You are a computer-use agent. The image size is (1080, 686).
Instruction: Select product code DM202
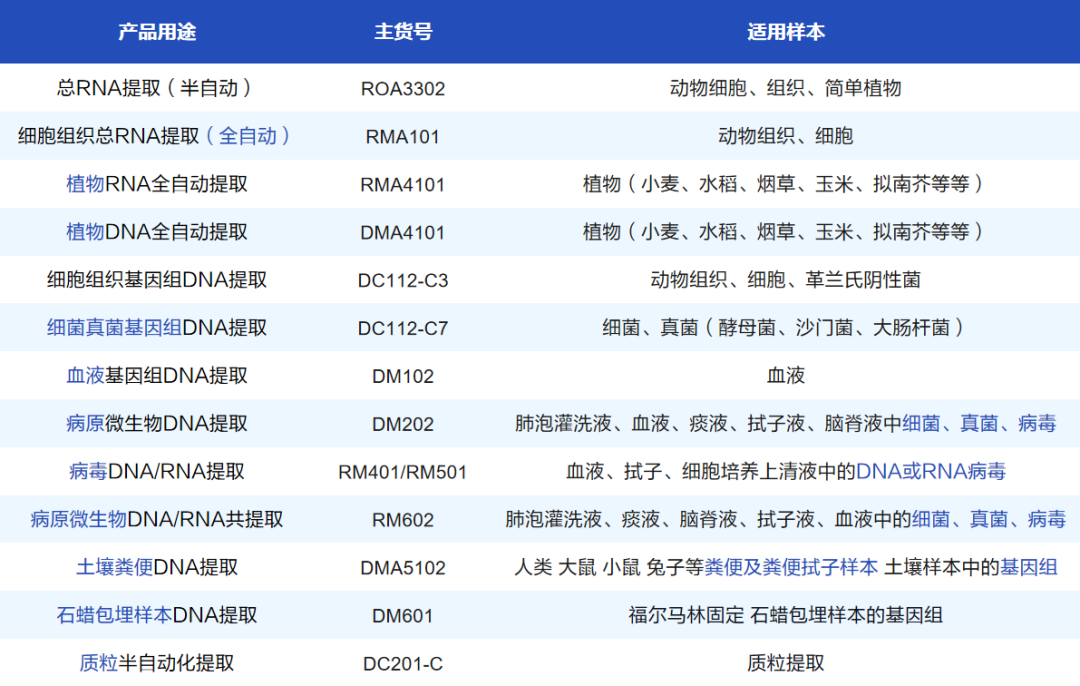pyautogui.click(x=403, y=424)
